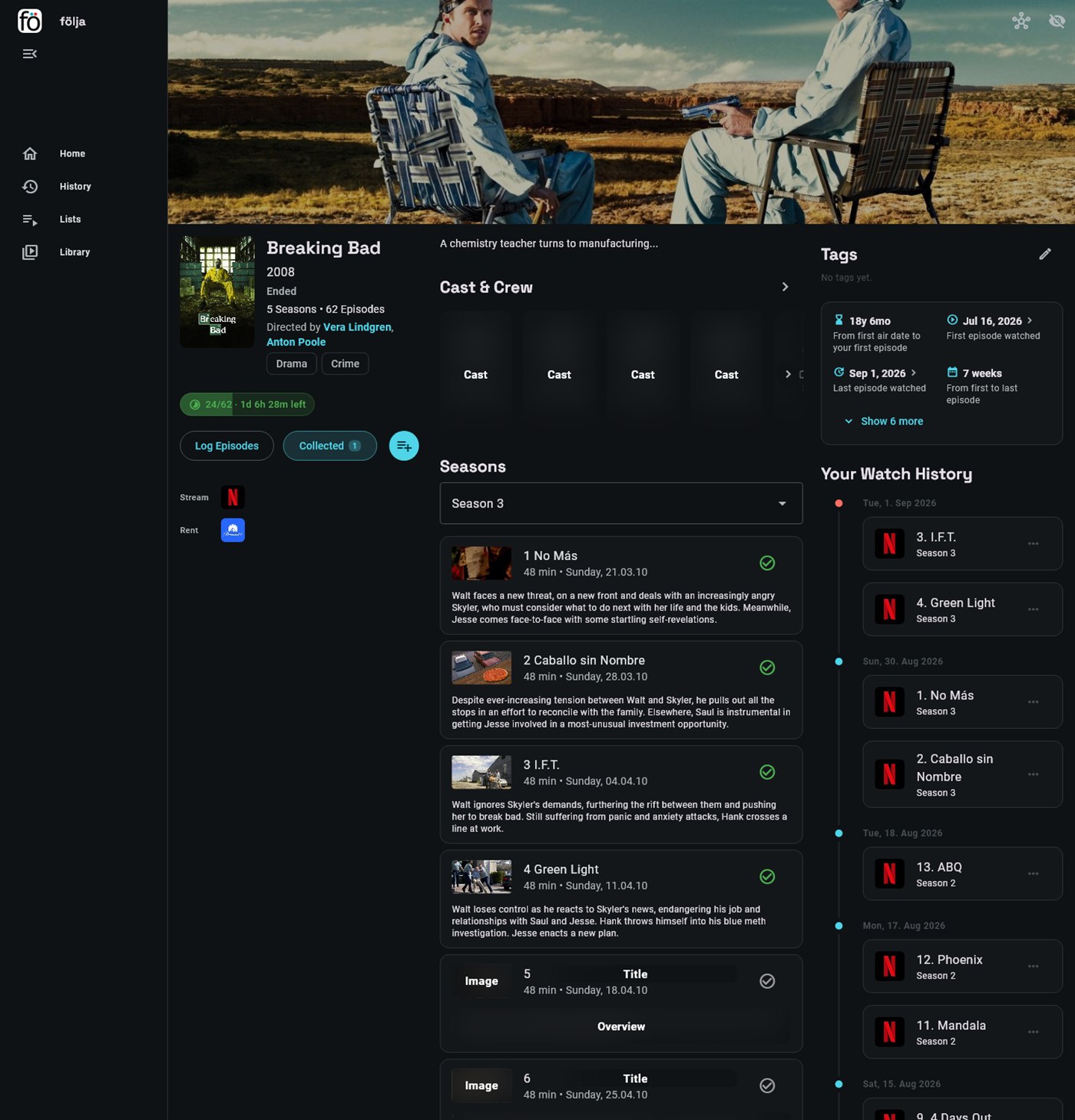Open more options for 2. Caballo sin Nombre history
The image size is (1075, 1120).
coord(1034,774)
